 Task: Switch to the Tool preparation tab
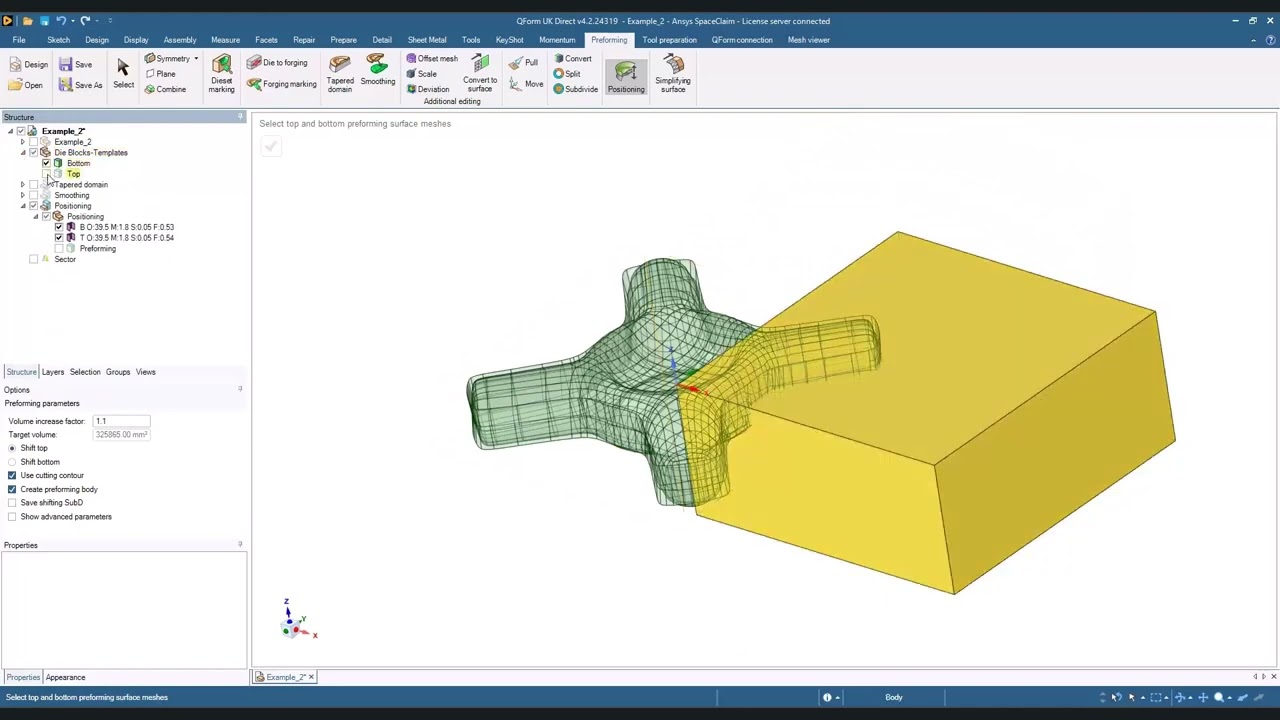pyautogui.click(x=669, y=40)
